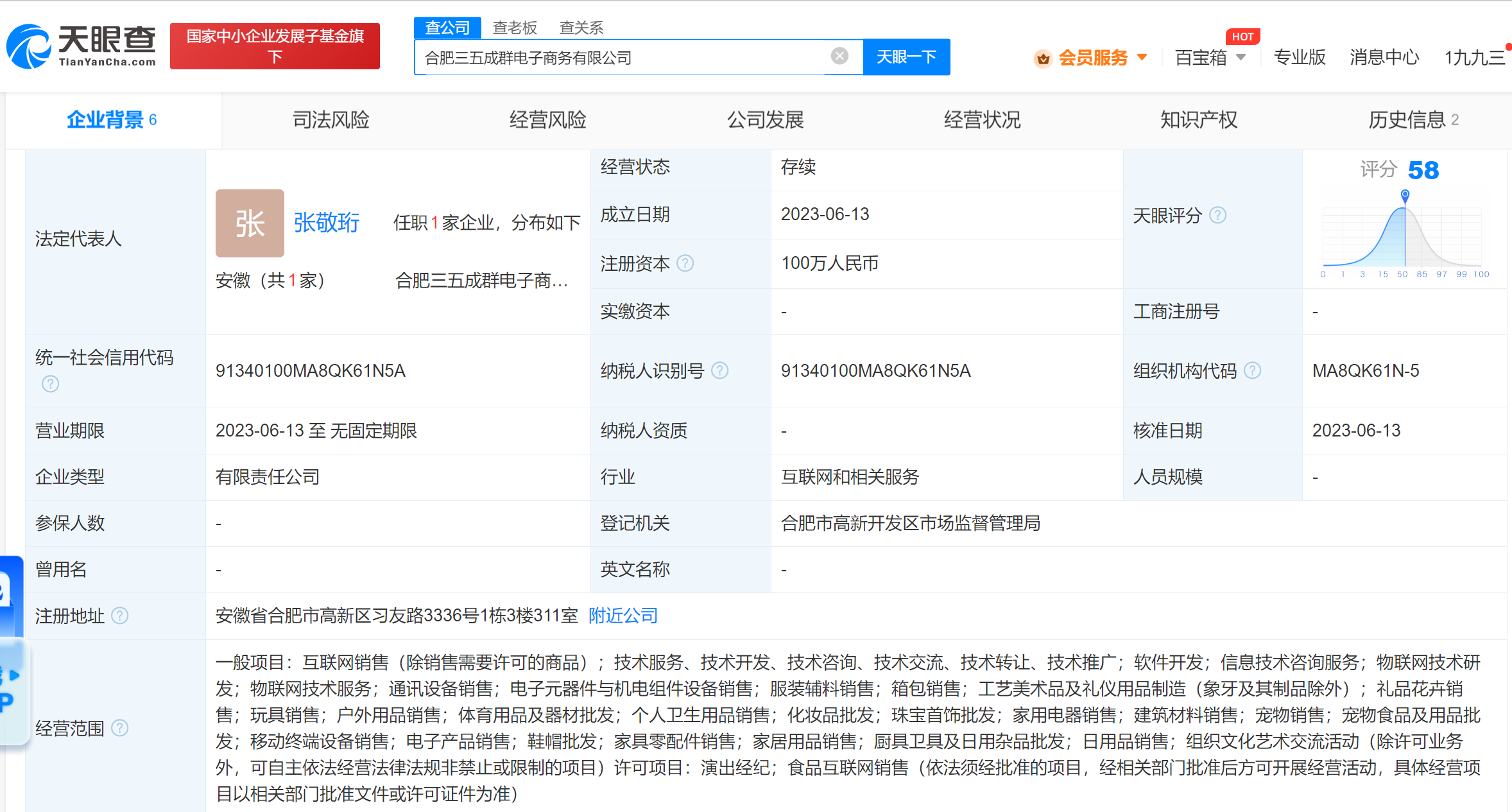The image size is (1512, 812).
Task: Clear the search box with X icon
Action: (839, 56)
